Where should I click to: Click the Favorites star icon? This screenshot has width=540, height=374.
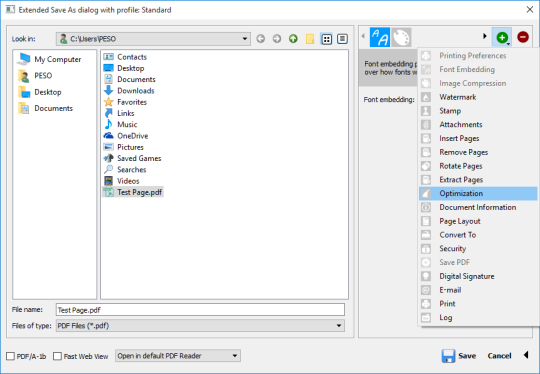(108, 102)
